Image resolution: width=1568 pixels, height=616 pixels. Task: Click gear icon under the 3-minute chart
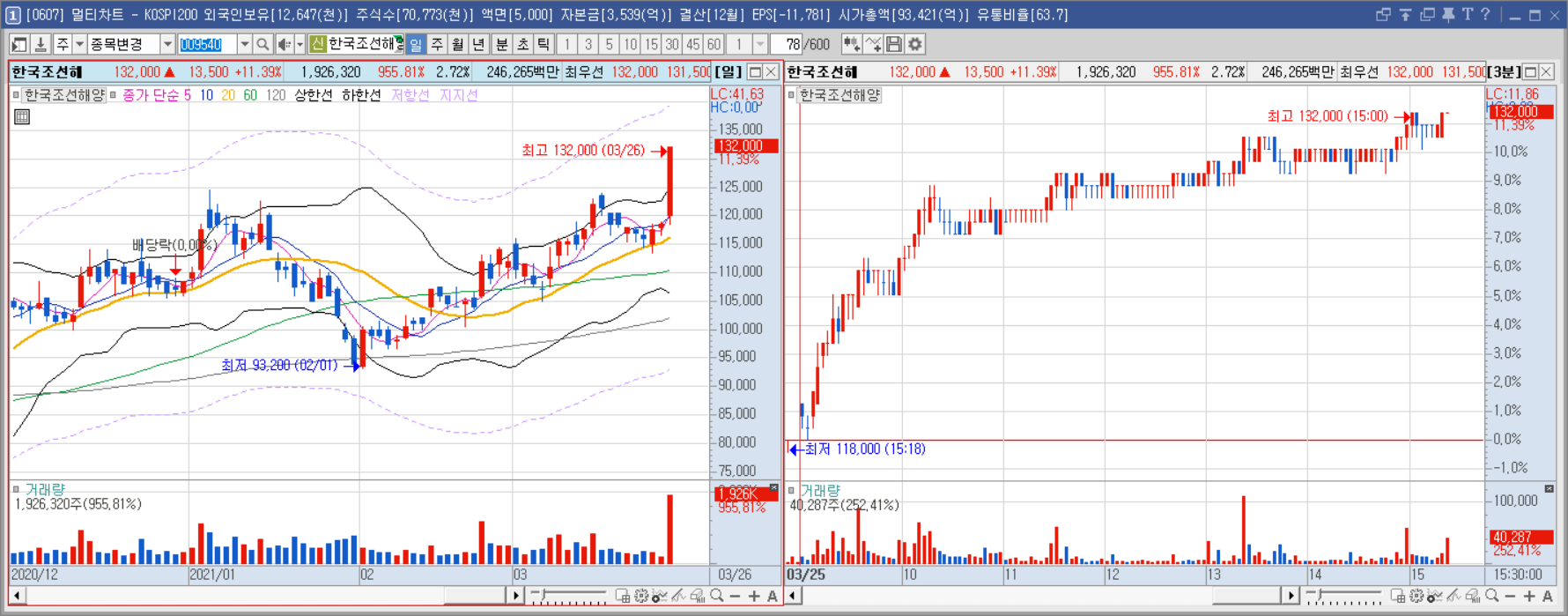pyautogui.click(x=1416, y=597)
